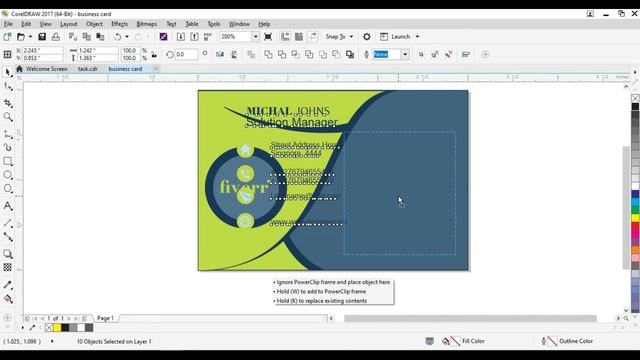
Task: Open the Snap To dropdown
Action: coord(351,37)
